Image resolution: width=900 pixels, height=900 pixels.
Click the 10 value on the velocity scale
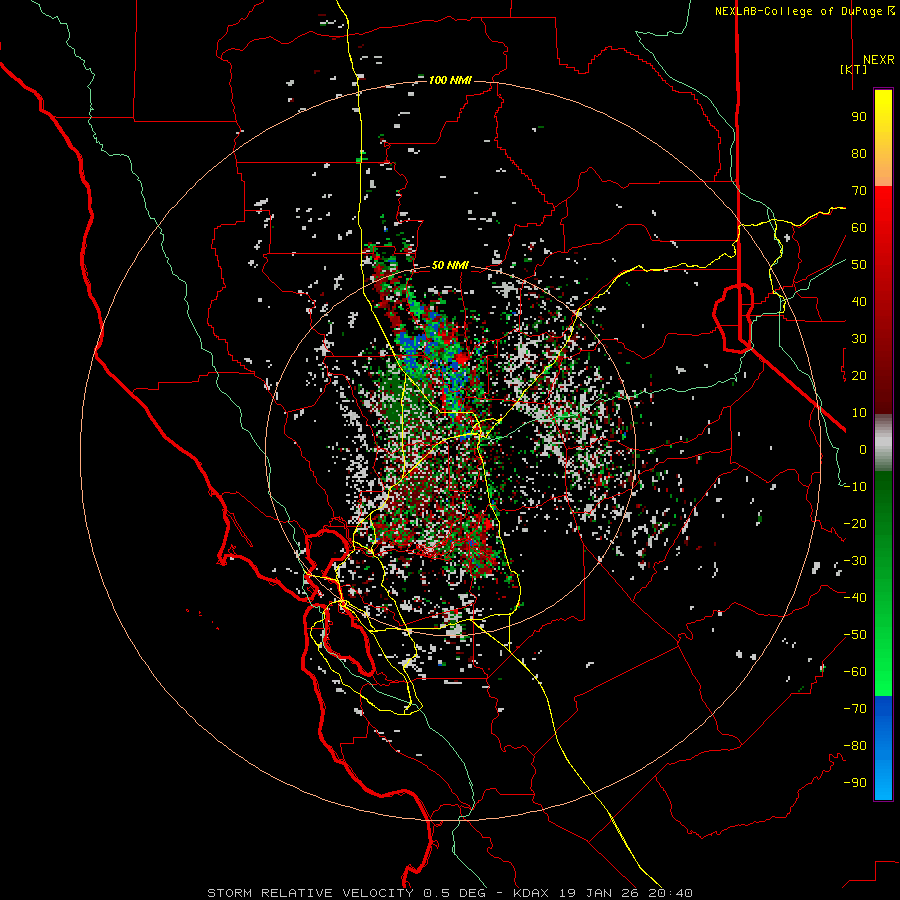coord(859,413)
